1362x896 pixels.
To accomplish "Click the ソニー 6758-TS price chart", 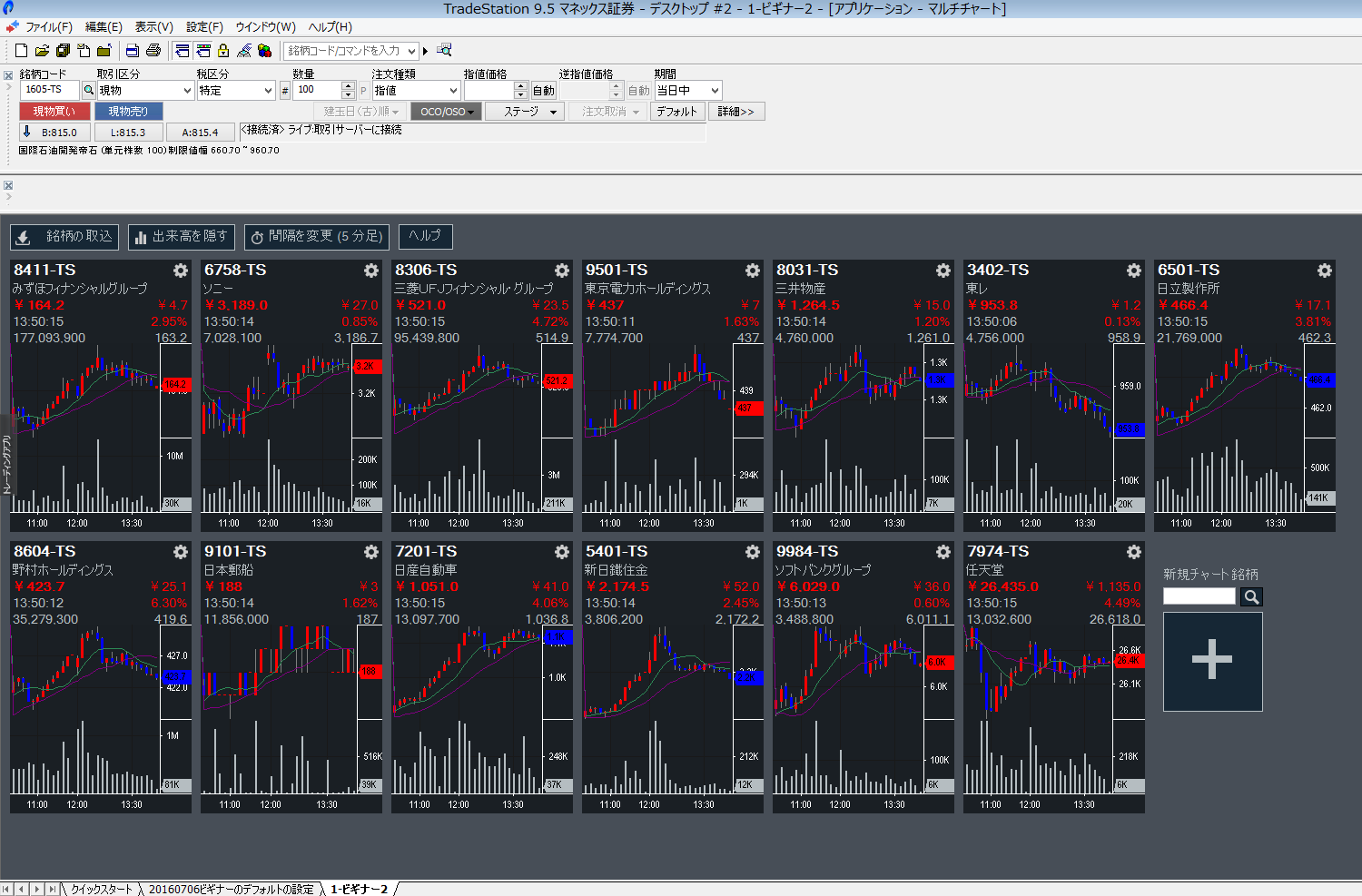I will (277, 390).
